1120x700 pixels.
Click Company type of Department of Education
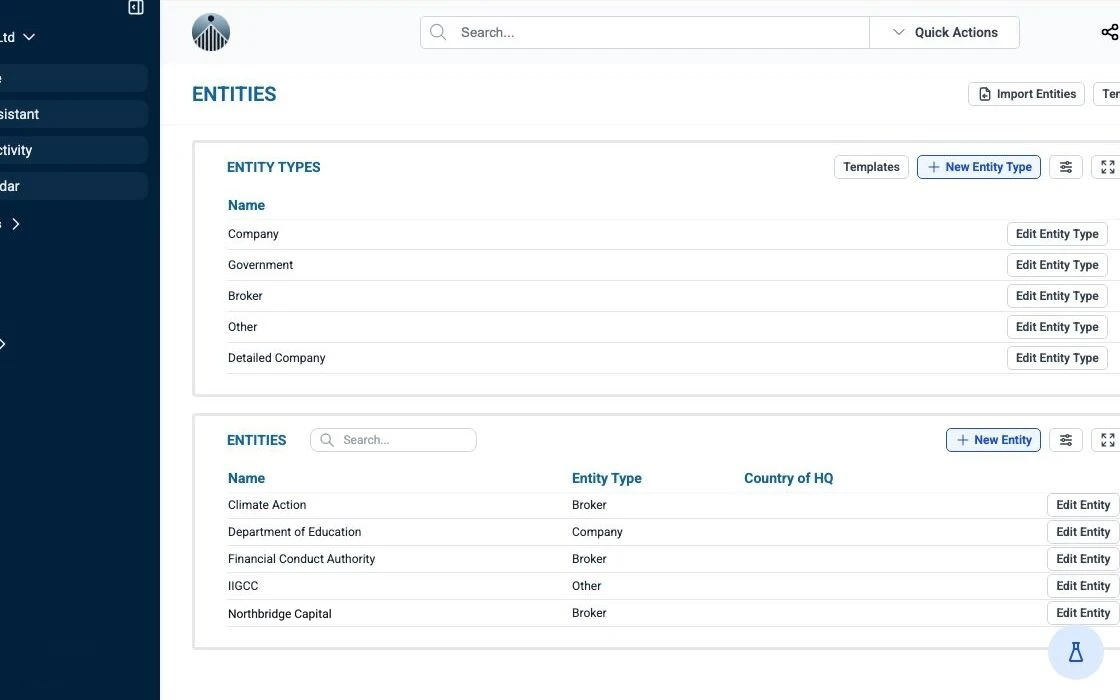tap(597, 532)
